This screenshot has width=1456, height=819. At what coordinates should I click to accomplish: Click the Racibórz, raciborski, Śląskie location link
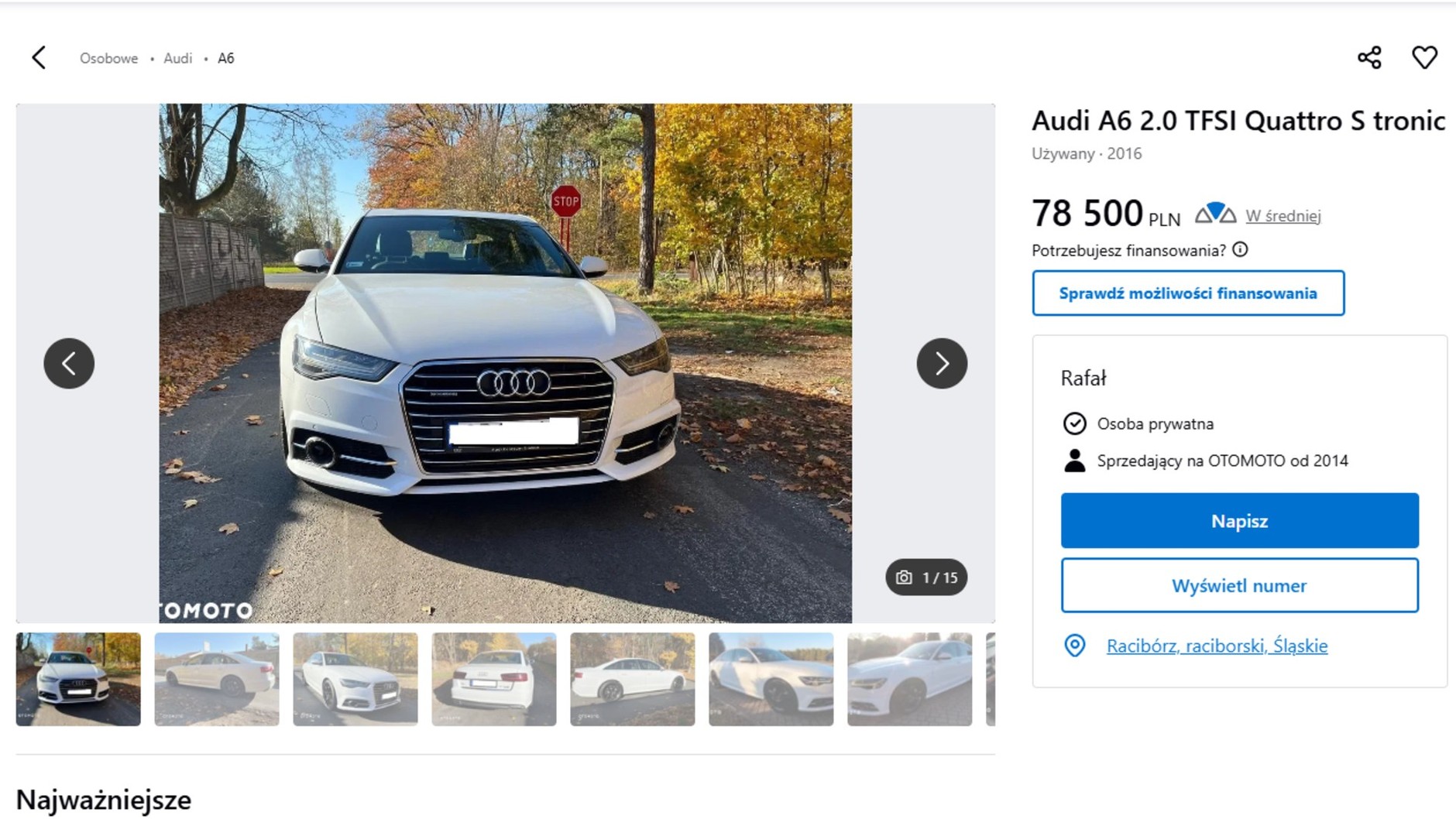pos(1217,646)
